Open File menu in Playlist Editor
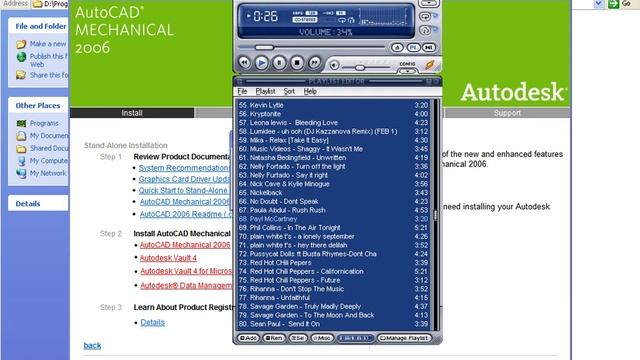640x360 pixels. [242, 91]
